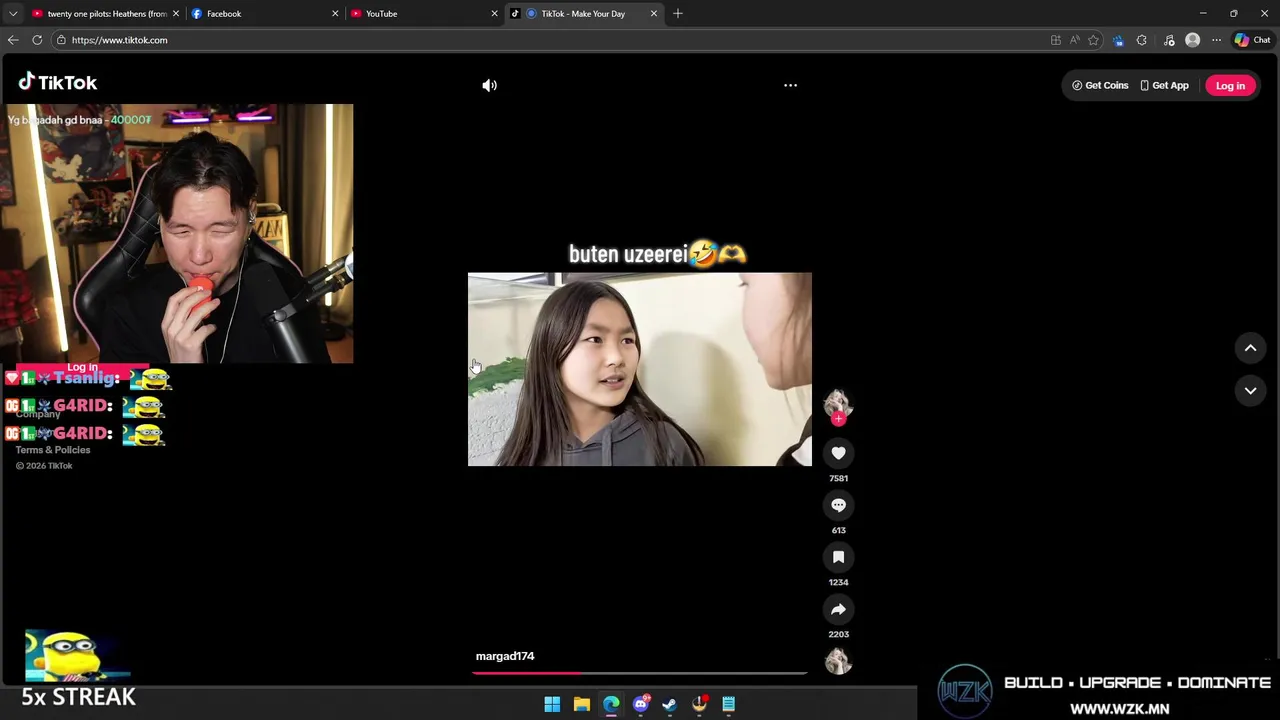Go to previous video arrow
This screenshot has height=720, width=1280.
pyautogui.click(x=1250, y=348)
